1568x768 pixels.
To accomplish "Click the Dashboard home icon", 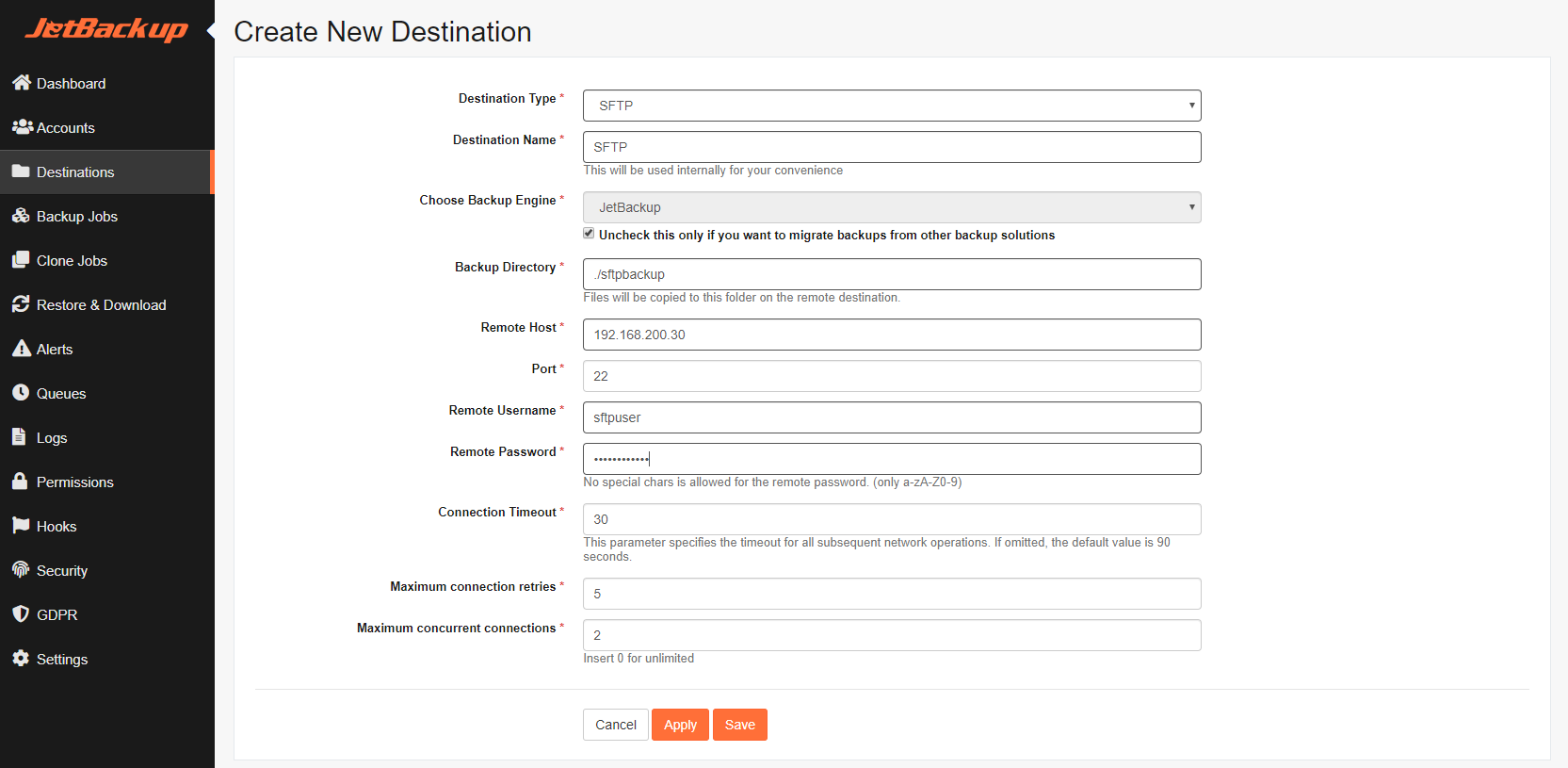I will click(22, 83).
